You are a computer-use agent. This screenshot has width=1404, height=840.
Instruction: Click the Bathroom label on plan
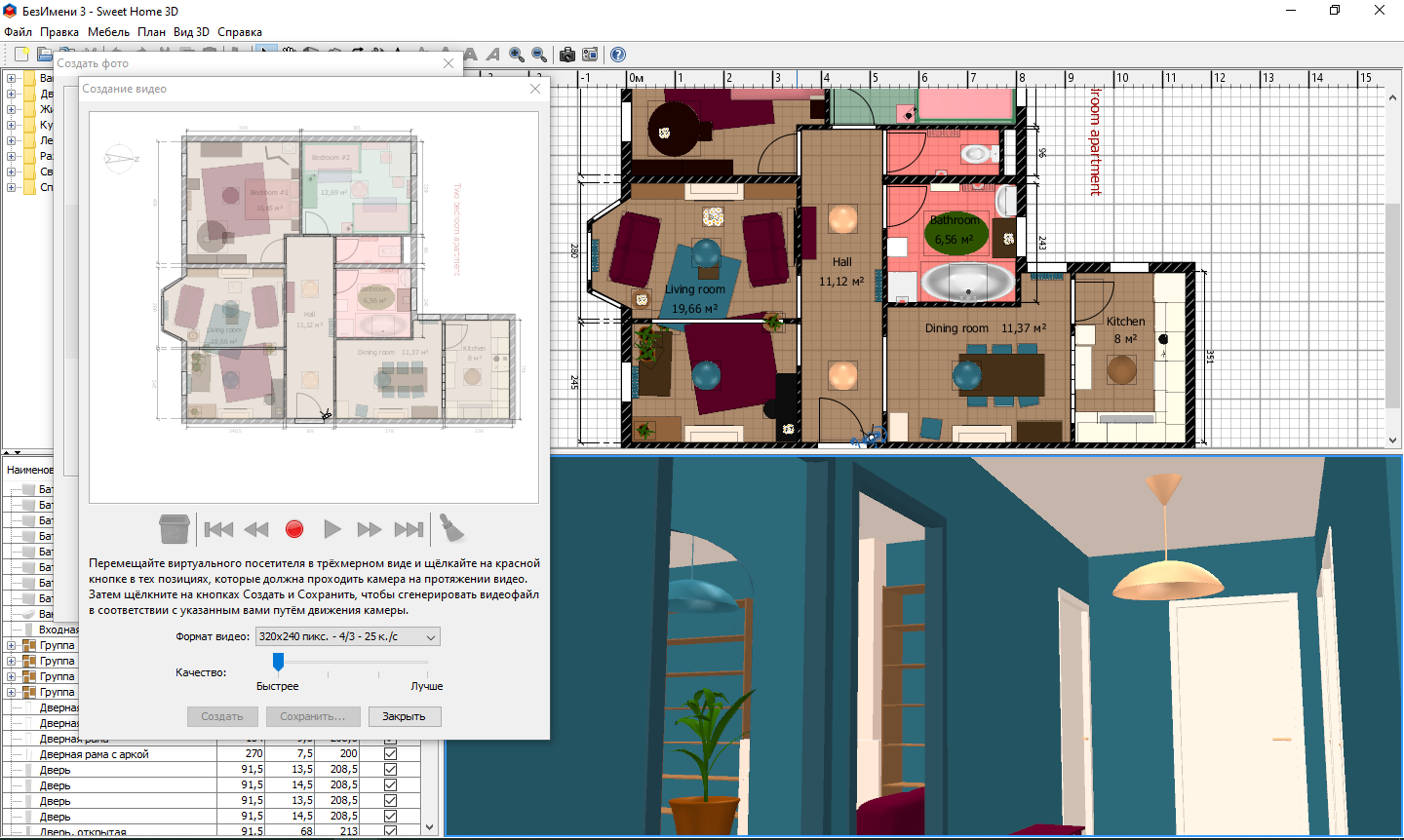(x=955, y=220)
